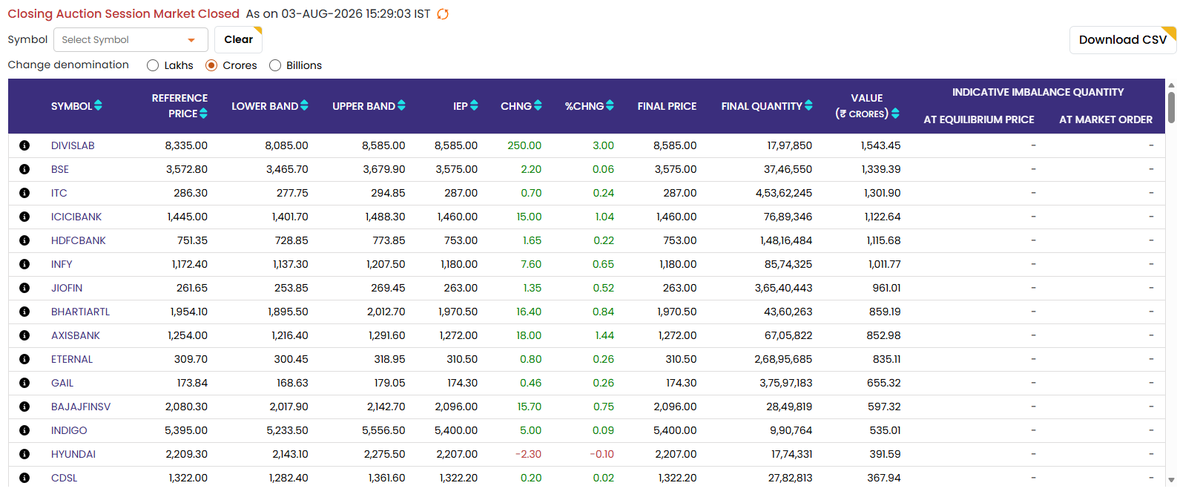
Task: Open INFY symbol link
Action: 62,265
